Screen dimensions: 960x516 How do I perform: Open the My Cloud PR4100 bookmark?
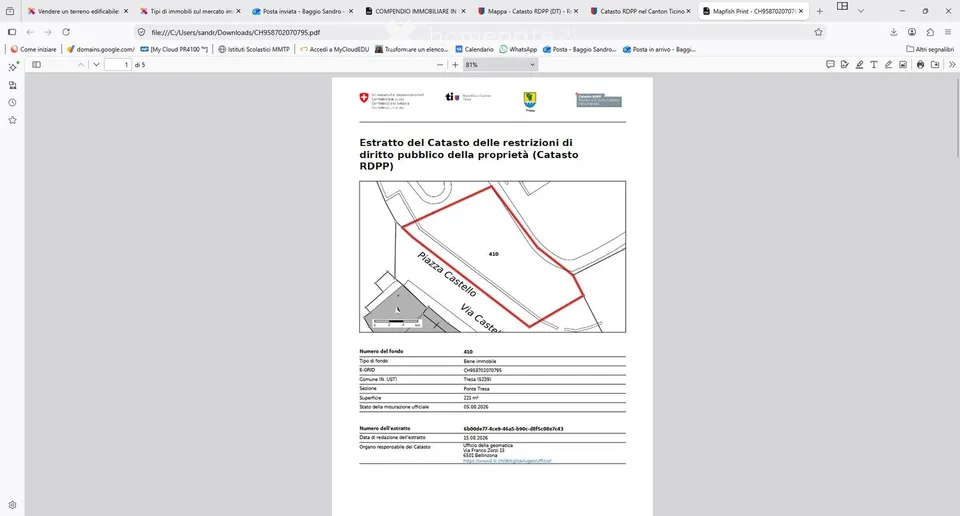coord(174,49)
